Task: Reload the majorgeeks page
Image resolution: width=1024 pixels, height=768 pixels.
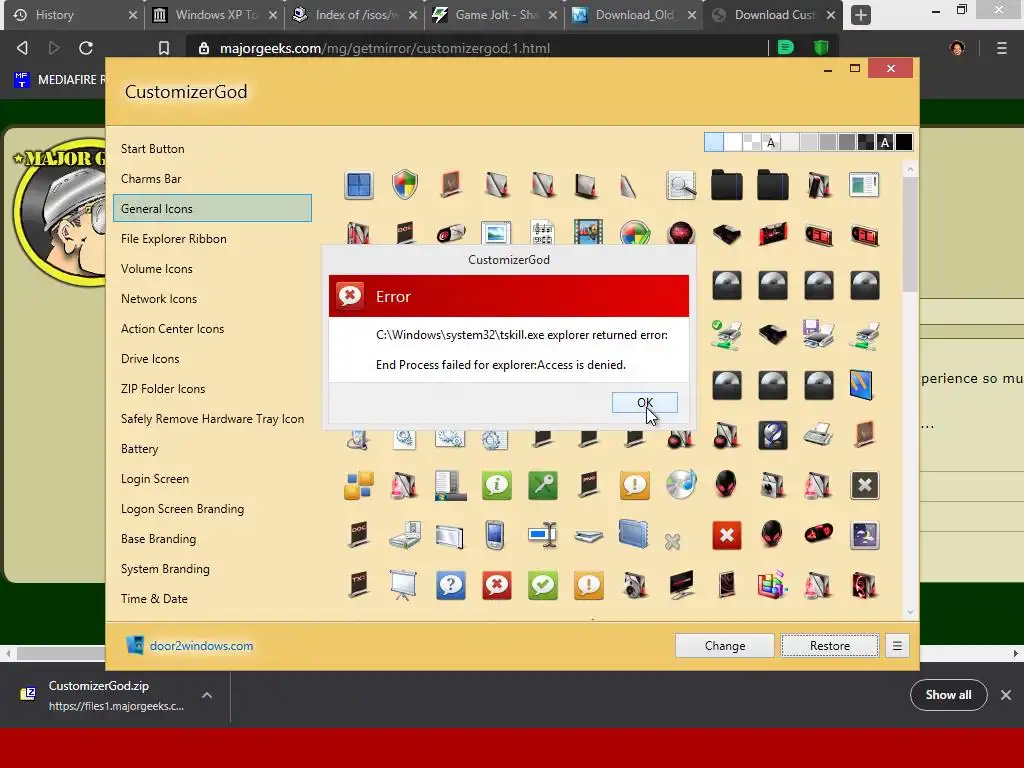Action: [86, 48]
